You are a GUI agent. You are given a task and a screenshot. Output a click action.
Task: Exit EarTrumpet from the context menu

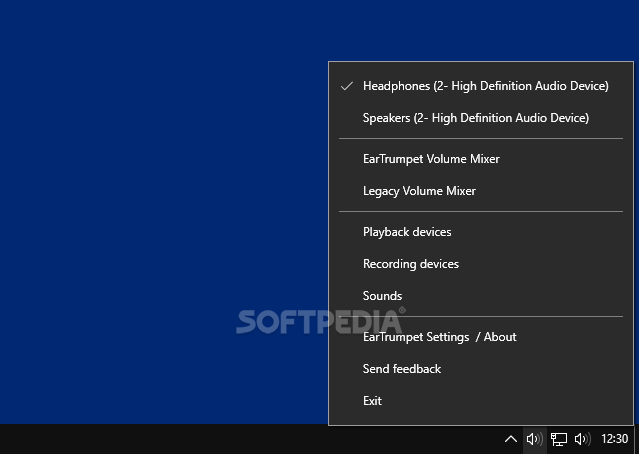(481, 401)
